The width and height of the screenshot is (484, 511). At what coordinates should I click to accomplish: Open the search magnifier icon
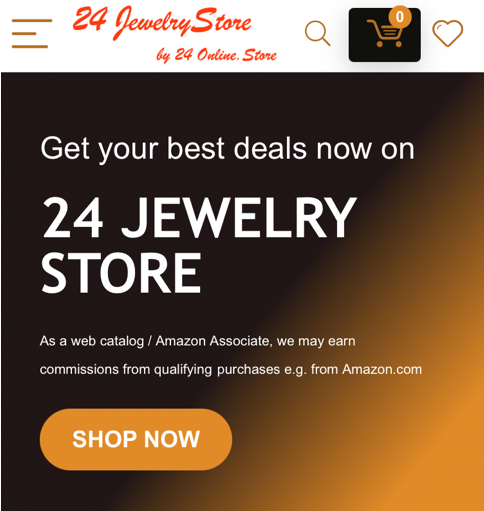click(317, 33)
